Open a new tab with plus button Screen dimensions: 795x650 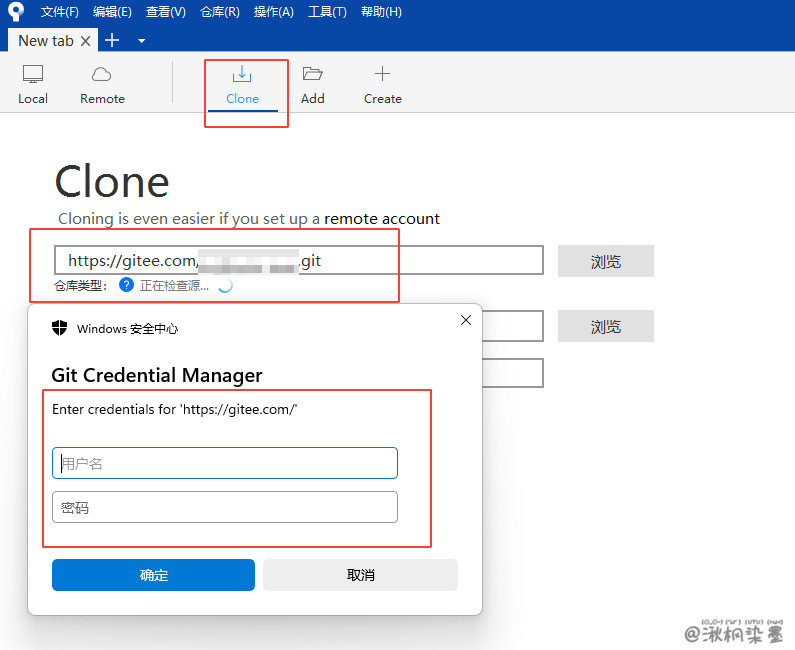[112, 40]
